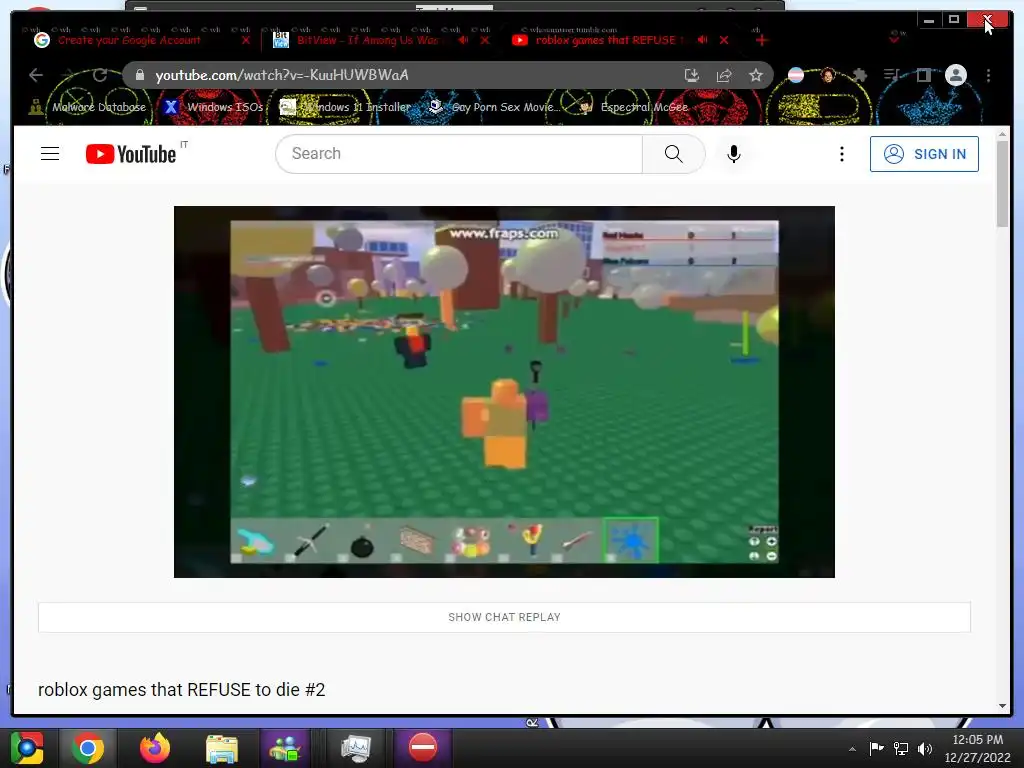Close the roblox games YouTube tab

tap(724, 40)
